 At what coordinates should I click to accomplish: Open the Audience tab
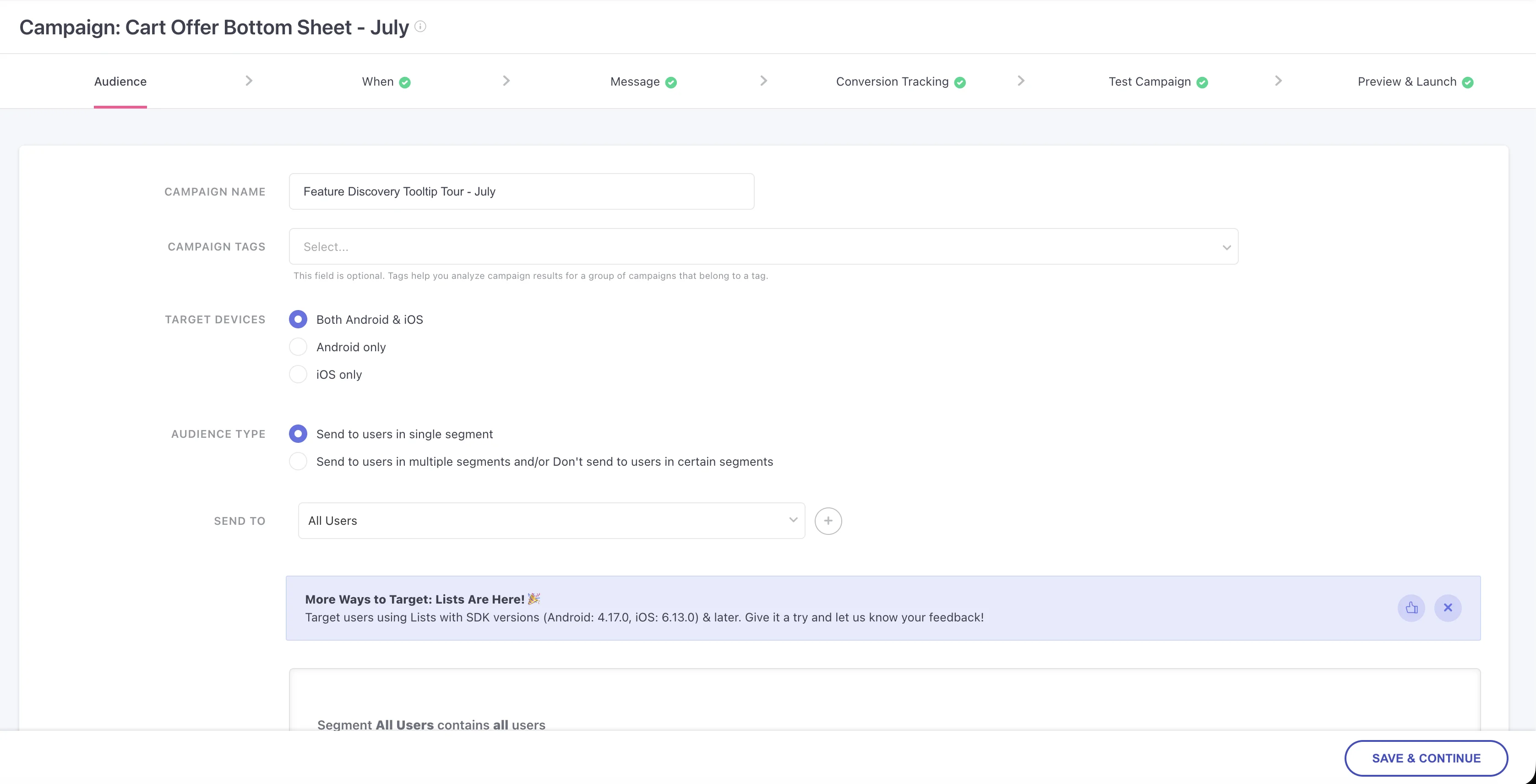tap(120, 82)
